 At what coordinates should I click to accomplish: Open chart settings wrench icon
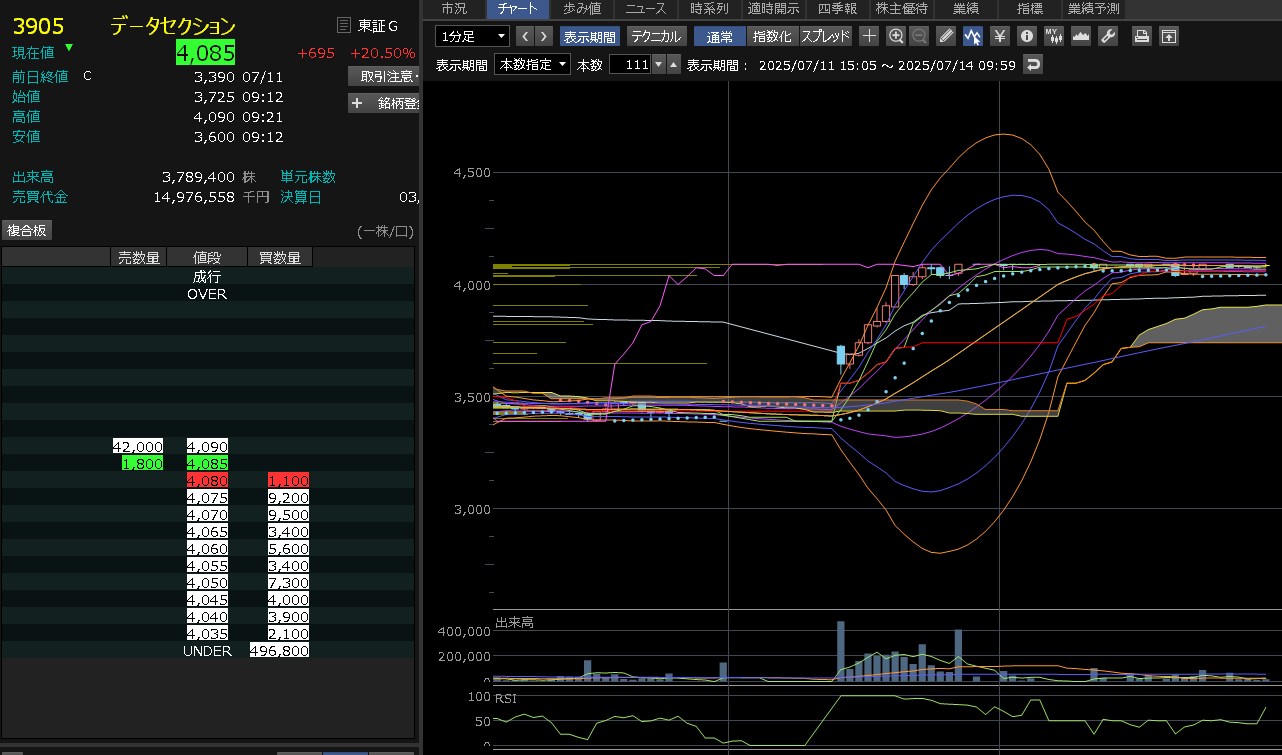point(1107,36)
